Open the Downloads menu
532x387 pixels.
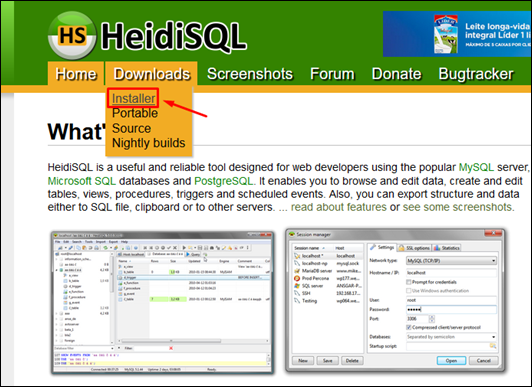click(152, 74)
